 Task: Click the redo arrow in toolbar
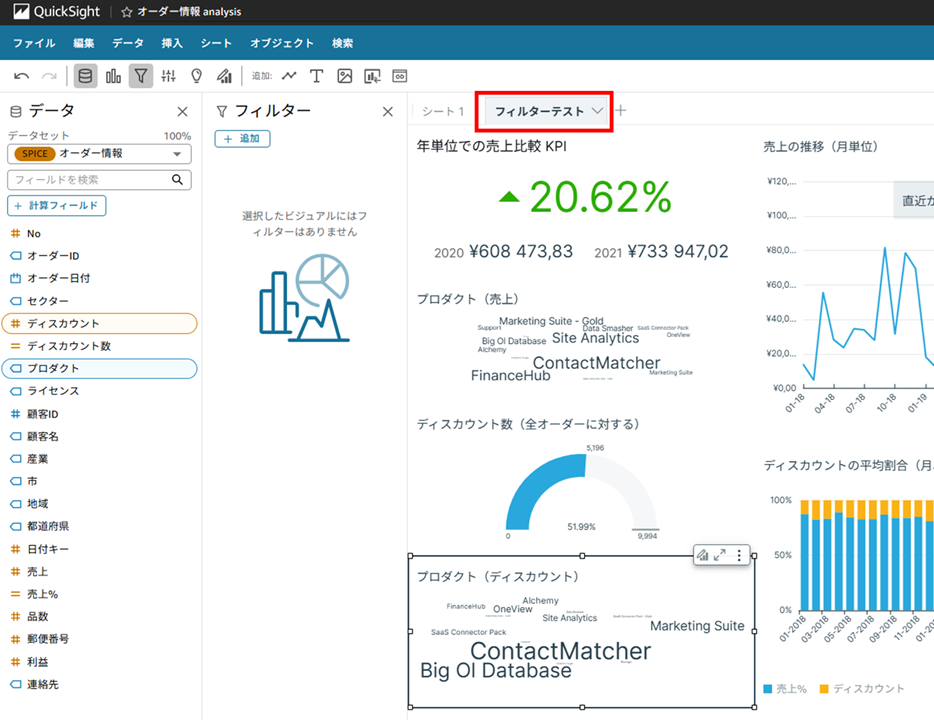pyautogui.click(x=49, y=76)
